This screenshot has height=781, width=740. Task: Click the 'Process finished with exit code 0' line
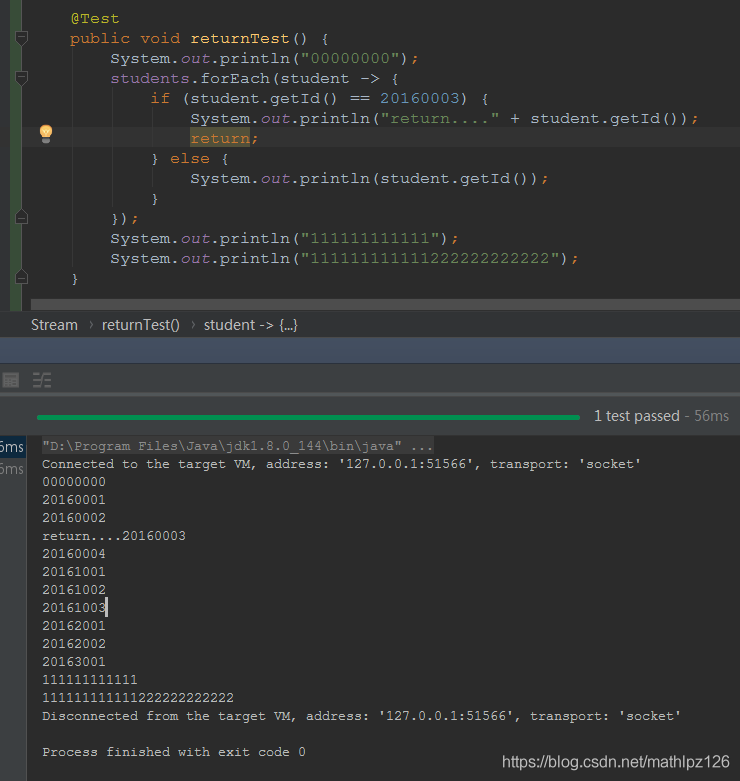(x=174, y=752)
